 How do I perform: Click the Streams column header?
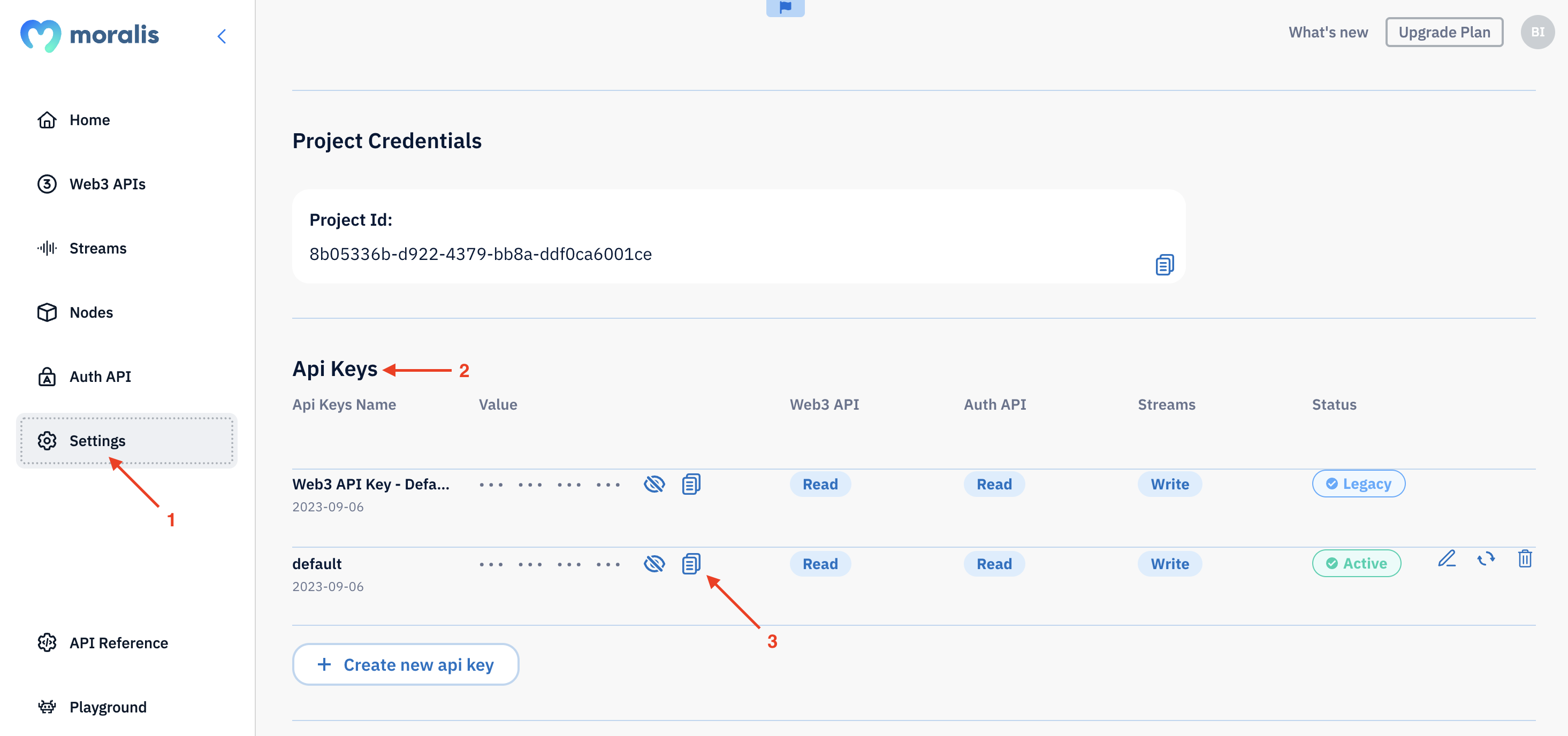pos(1166,404)
